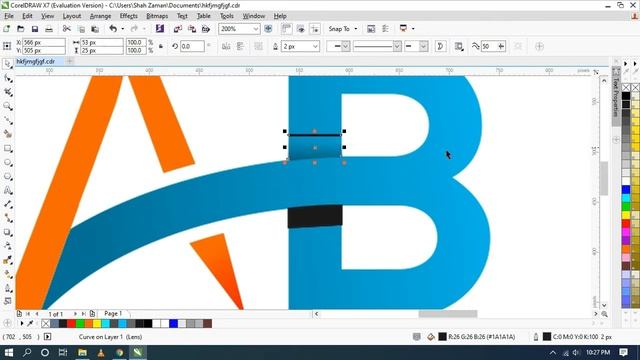
Task: Click the Print icon
Action: pyautogui.click(x=49, y=29)
